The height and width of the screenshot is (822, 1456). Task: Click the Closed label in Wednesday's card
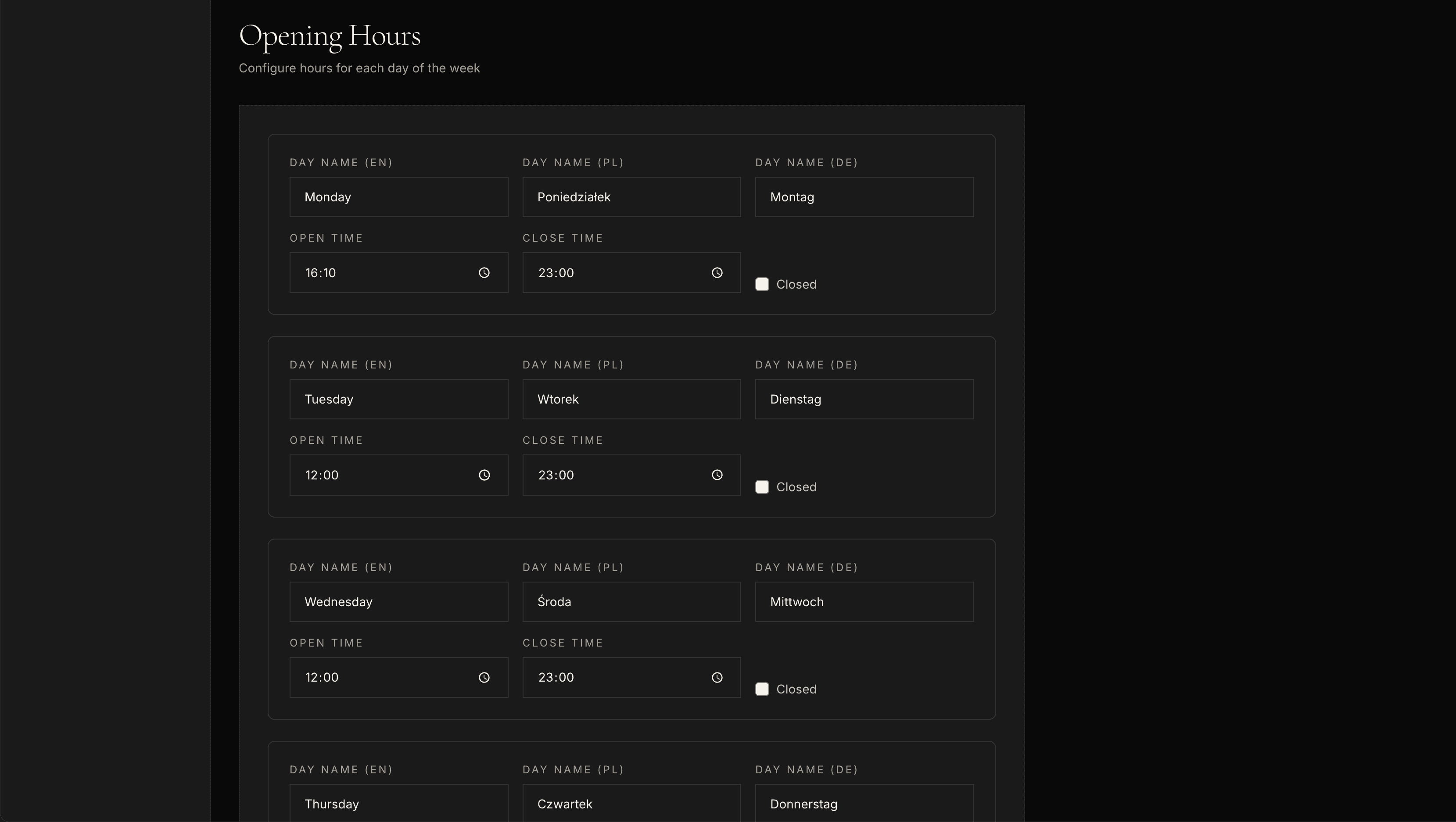pos(796,689)
